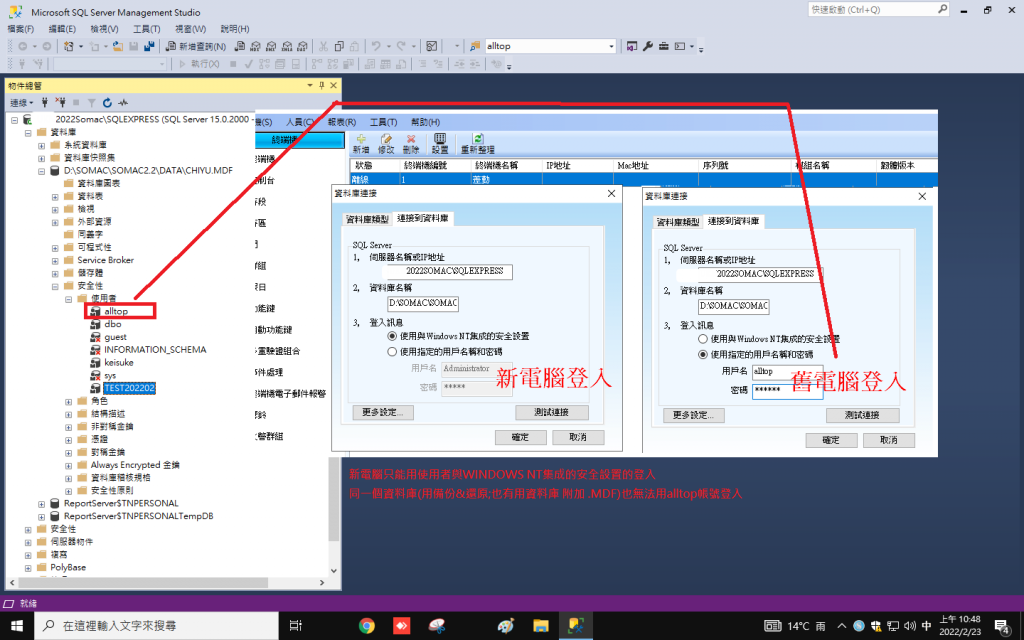Click the Undo arrow icon
This screenshot has height=640, width=1024.
coord(376,46)
